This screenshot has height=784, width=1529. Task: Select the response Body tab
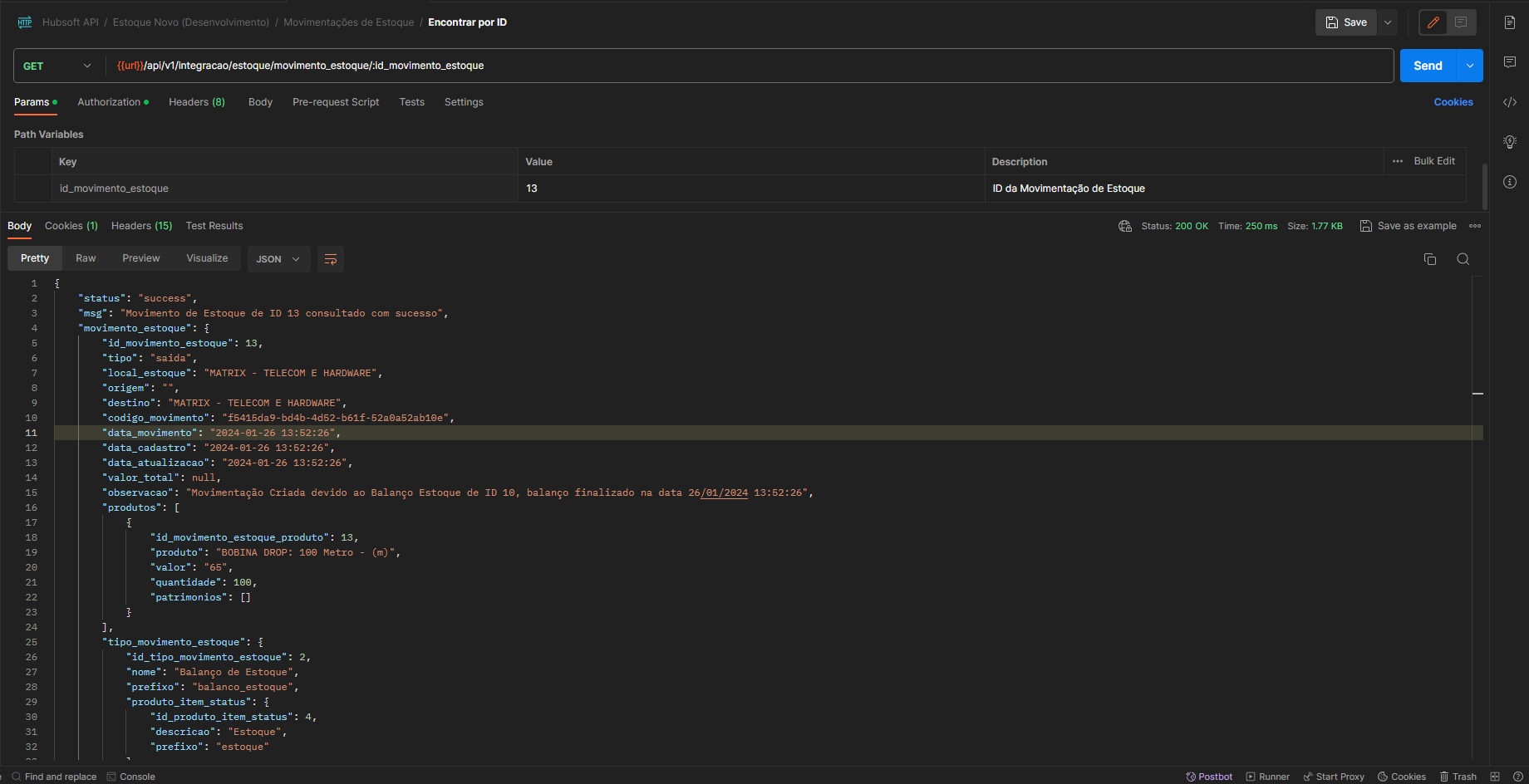coord(19,226)
